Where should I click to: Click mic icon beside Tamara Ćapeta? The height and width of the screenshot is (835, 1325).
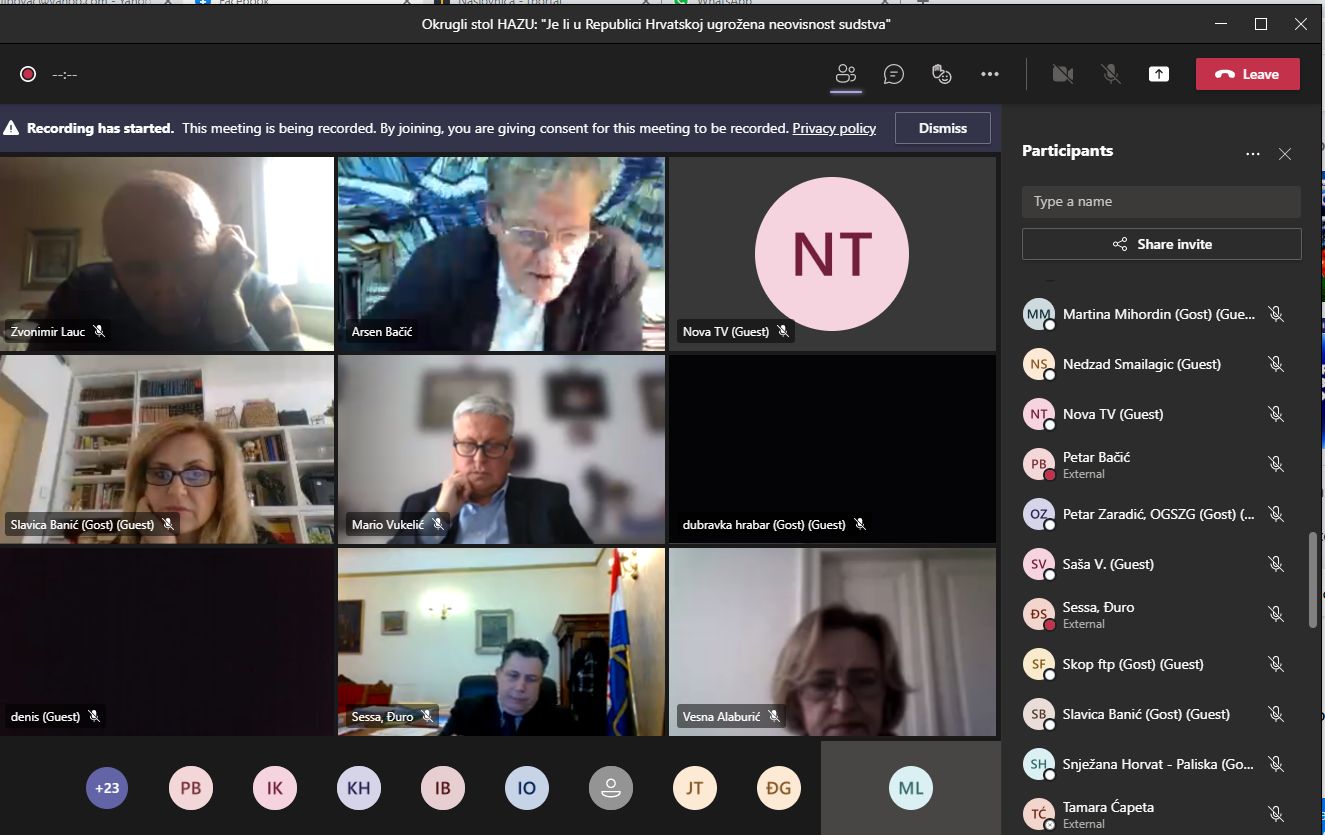tap(1276, 814)
